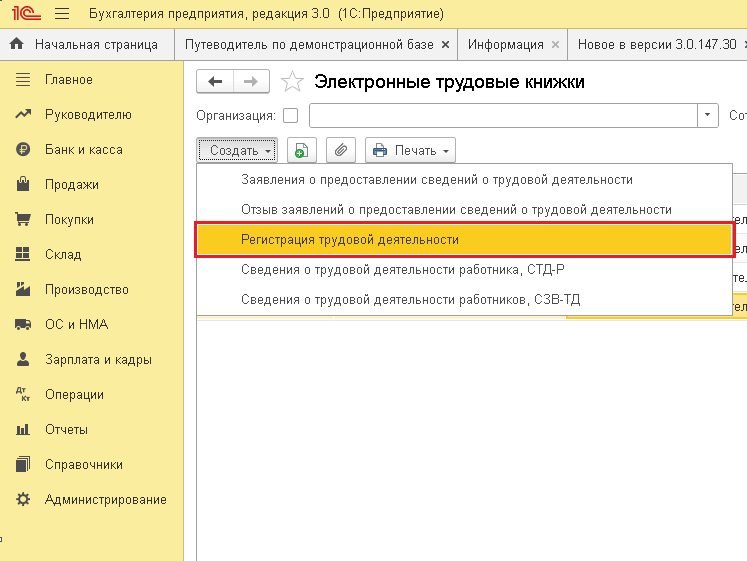
Task: Click the back navigation arrow
Action: pyautogui.click(x=215, y=82)
